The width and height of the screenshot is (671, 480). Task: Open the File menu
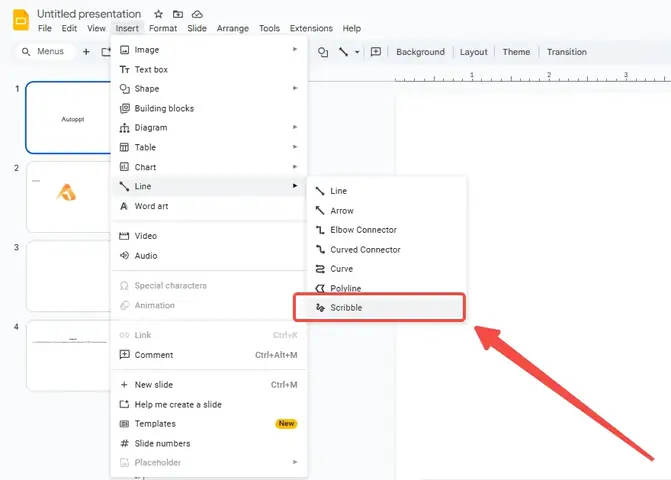(45, 28)
